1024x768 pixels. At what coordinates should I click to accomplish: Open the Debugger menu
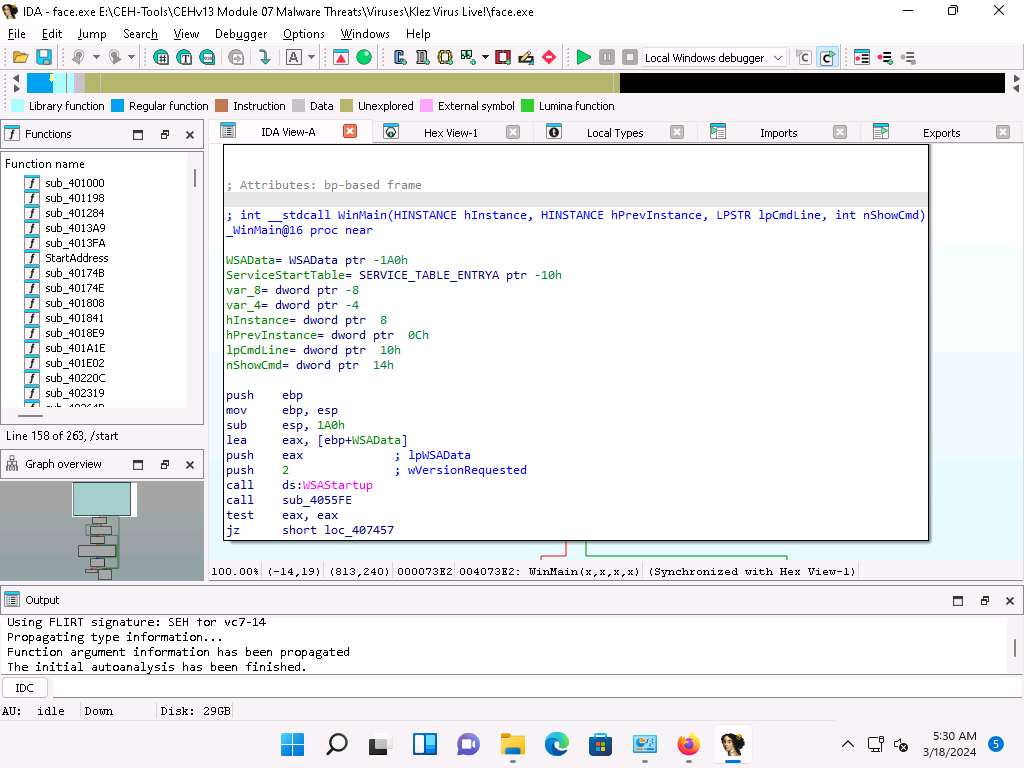(x=241, y=33)
